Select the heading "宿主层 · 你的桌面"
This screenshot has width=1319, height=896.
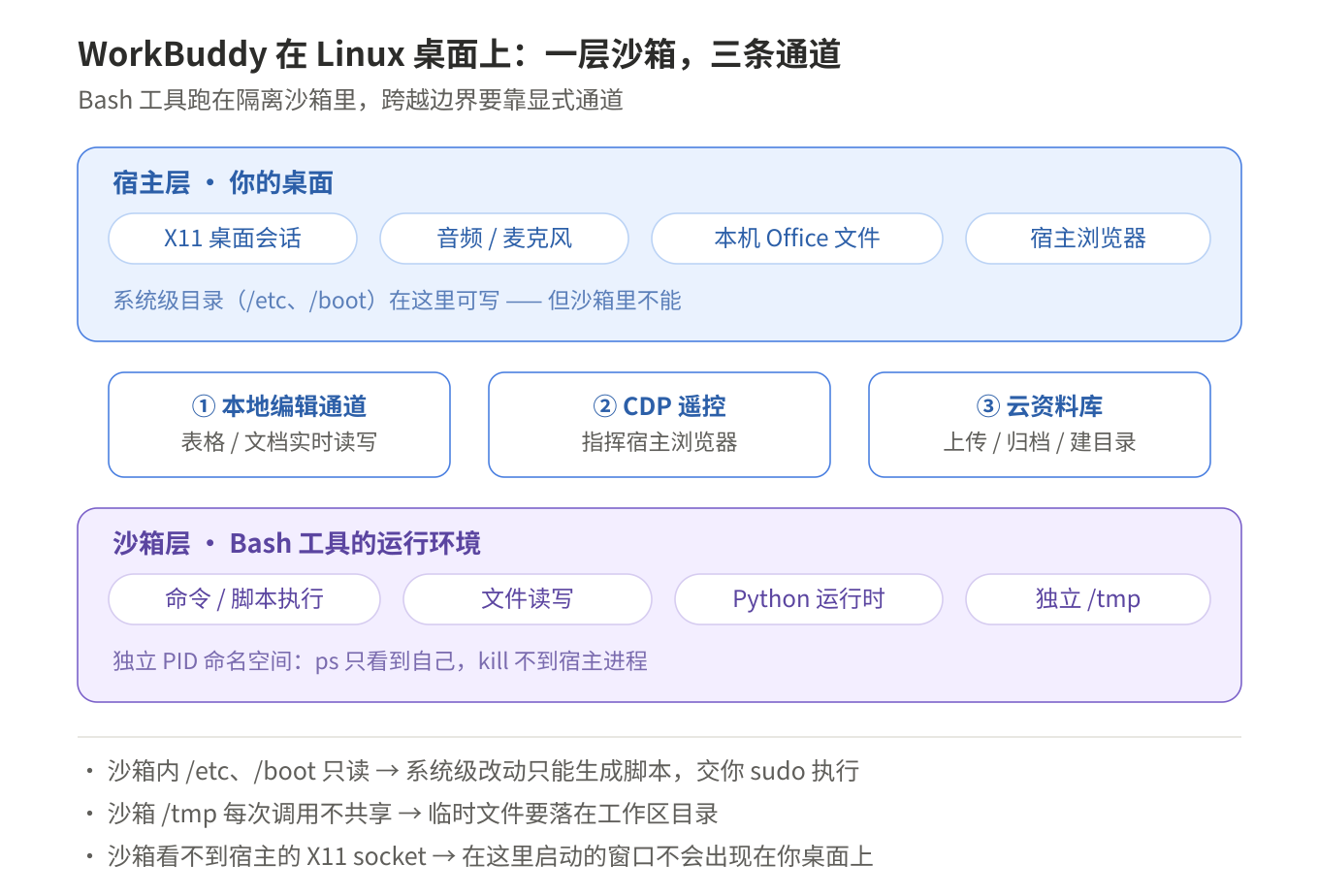223,182
